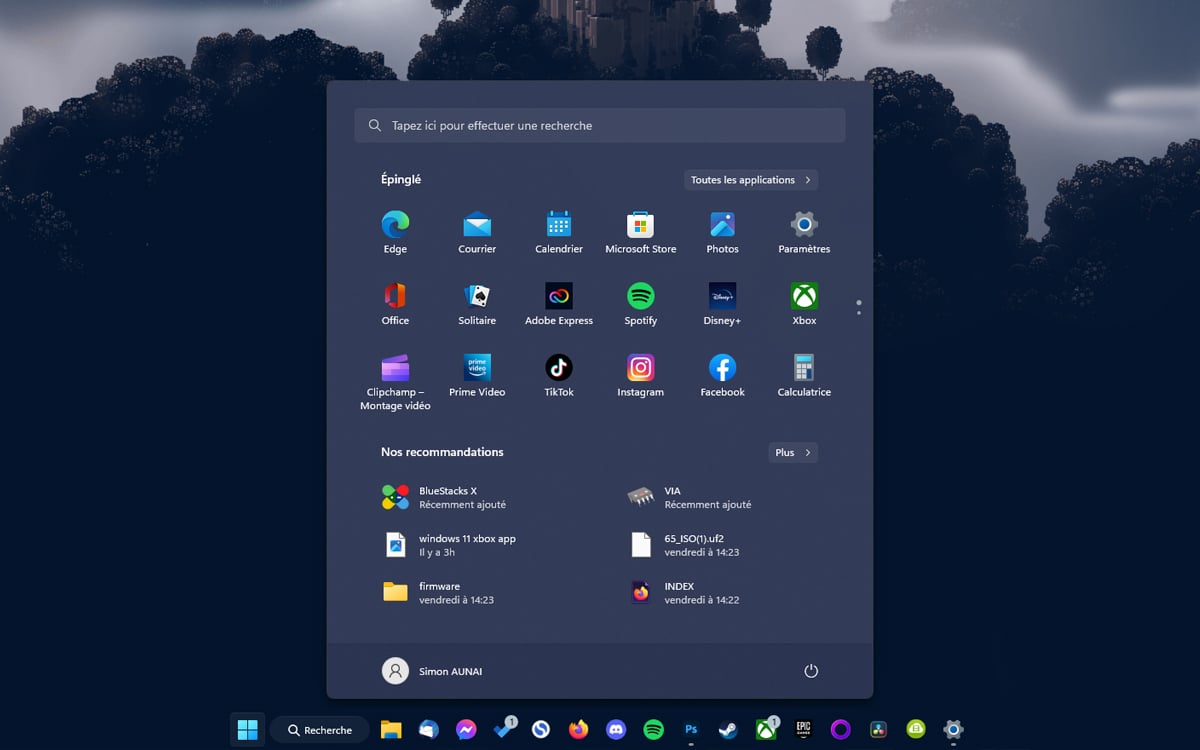This screenshot has width=1200, height=750.
Task: Open the Settings gear in the taskbar
Action: pos(953,730)
